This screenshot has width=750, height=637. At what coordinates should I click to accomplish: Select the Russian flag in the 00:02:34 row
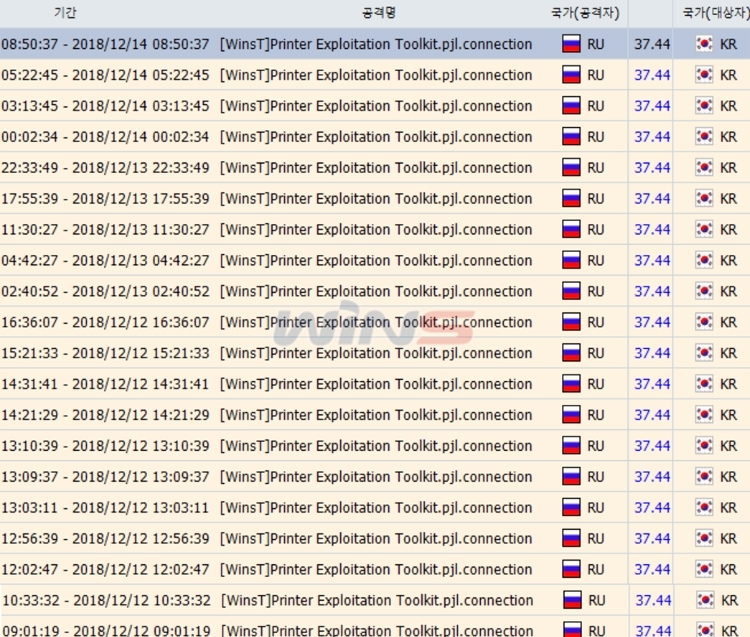pyautogui.click(x=571, y=137)
